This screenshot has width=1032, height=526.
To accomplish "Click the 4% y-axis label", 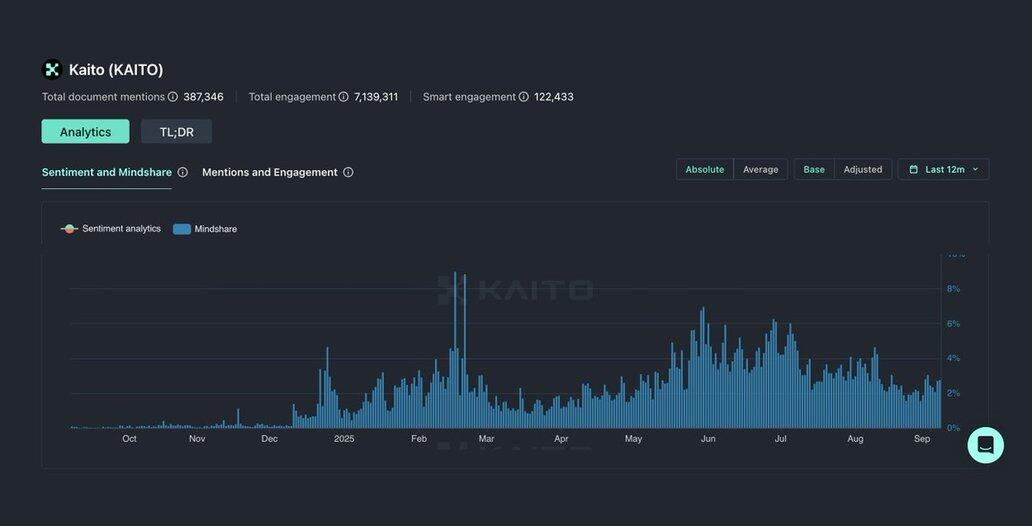I will coord(953,359).
